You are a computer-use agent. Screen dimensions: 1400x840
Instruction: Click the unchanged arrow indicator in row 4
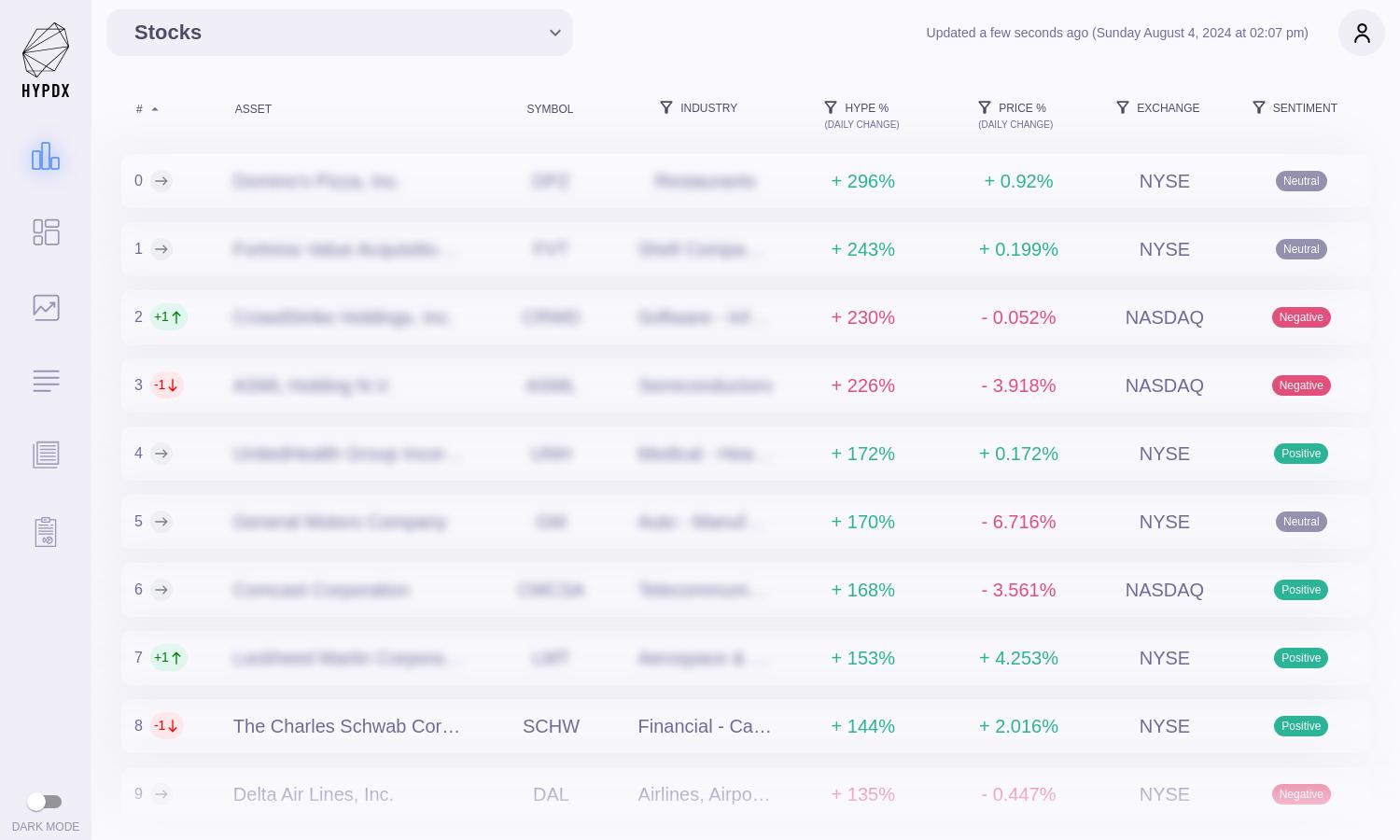coord(161,454)
